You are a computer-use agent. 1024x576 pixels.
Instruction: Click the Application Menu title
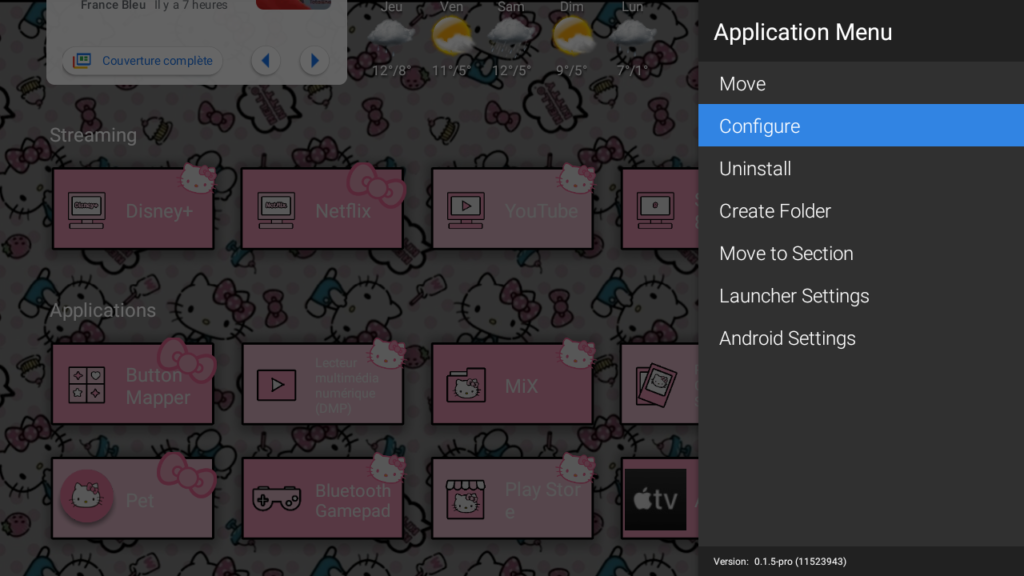tap(803, 32)
